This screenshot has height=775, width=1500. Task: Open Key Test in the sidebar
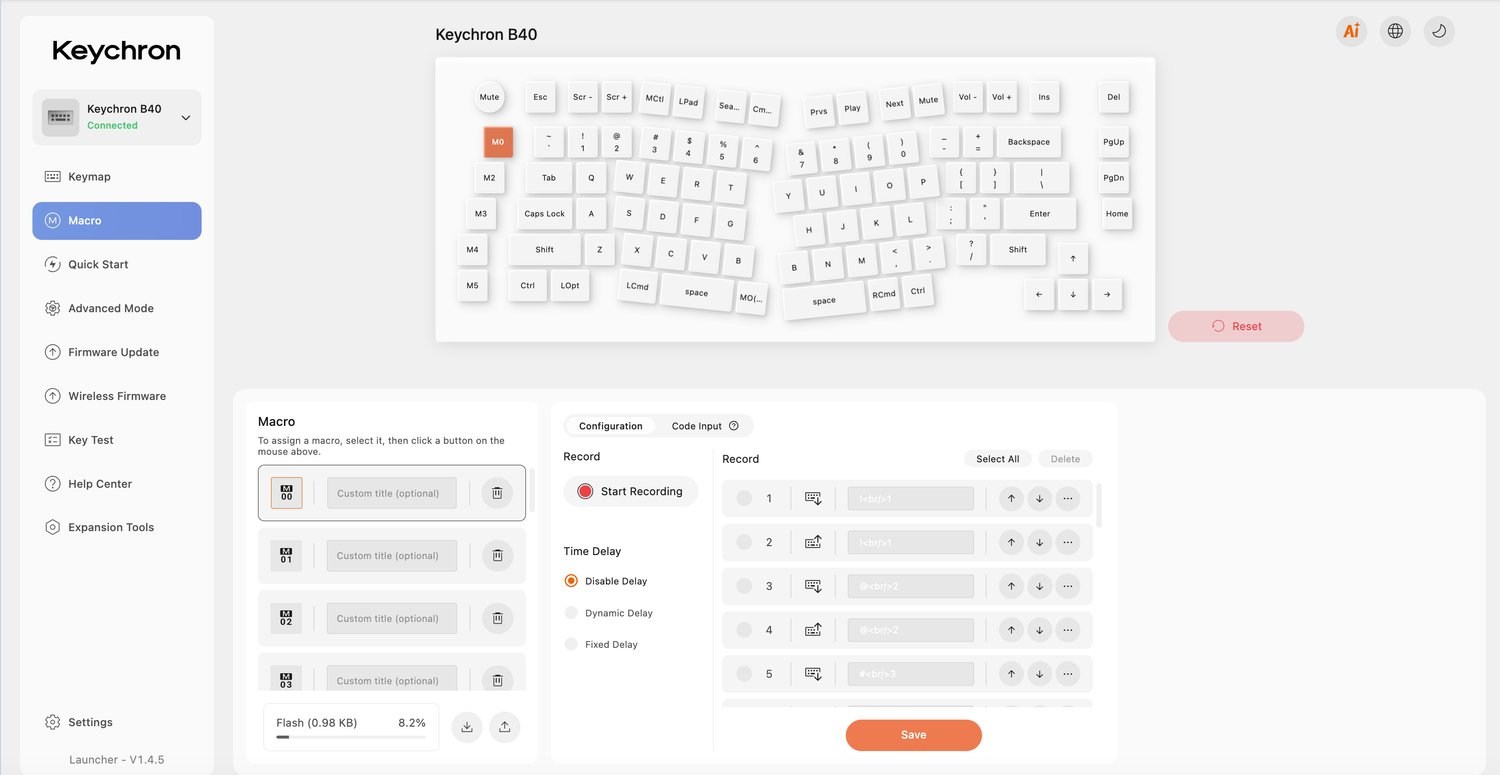coord(117,441)
